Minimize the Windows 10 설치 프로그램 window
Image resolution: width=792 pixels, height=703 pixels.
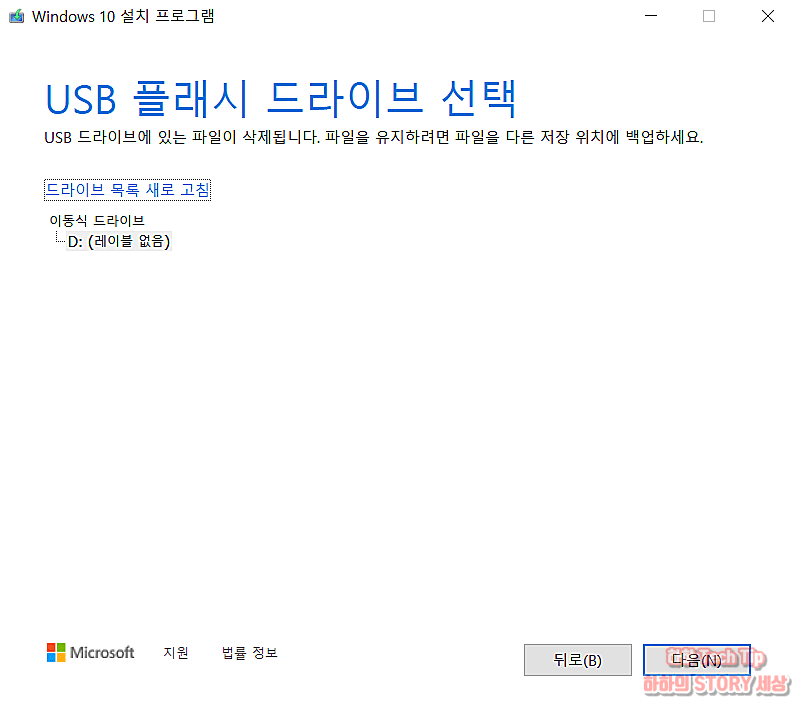pyautogui.click(x=651, y=16)
